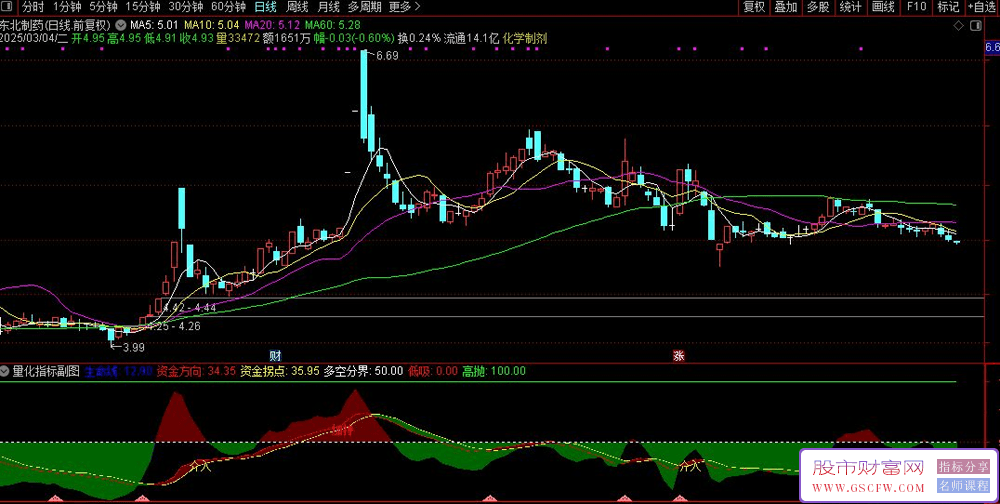Click the 资金拐点: 35.95 indicator label
Screen dimensions: 1000x504
pos(279,371)
